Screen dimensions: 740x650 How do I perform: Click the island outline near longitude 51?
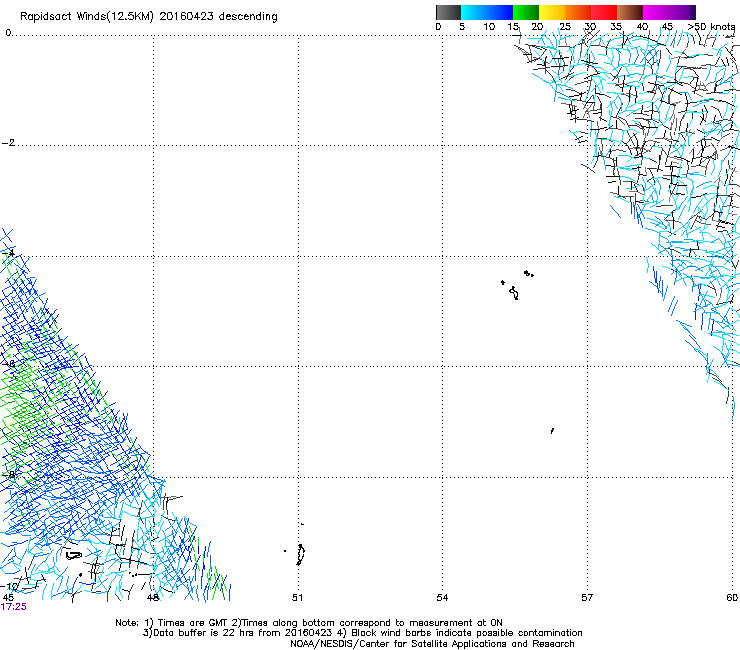coord(300,555)
